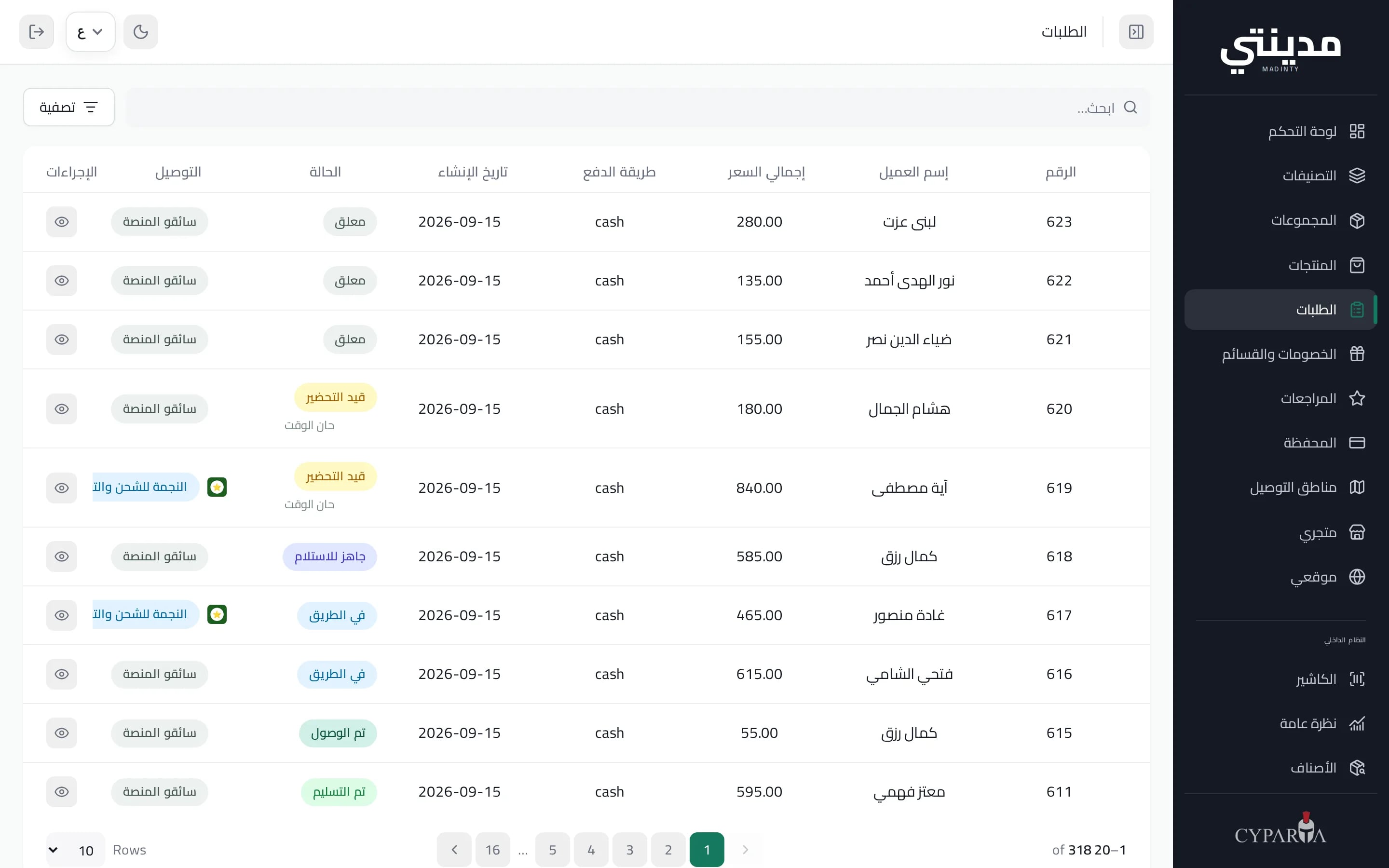Click the مدينتي logo in sidebar

click(1280, 52)
